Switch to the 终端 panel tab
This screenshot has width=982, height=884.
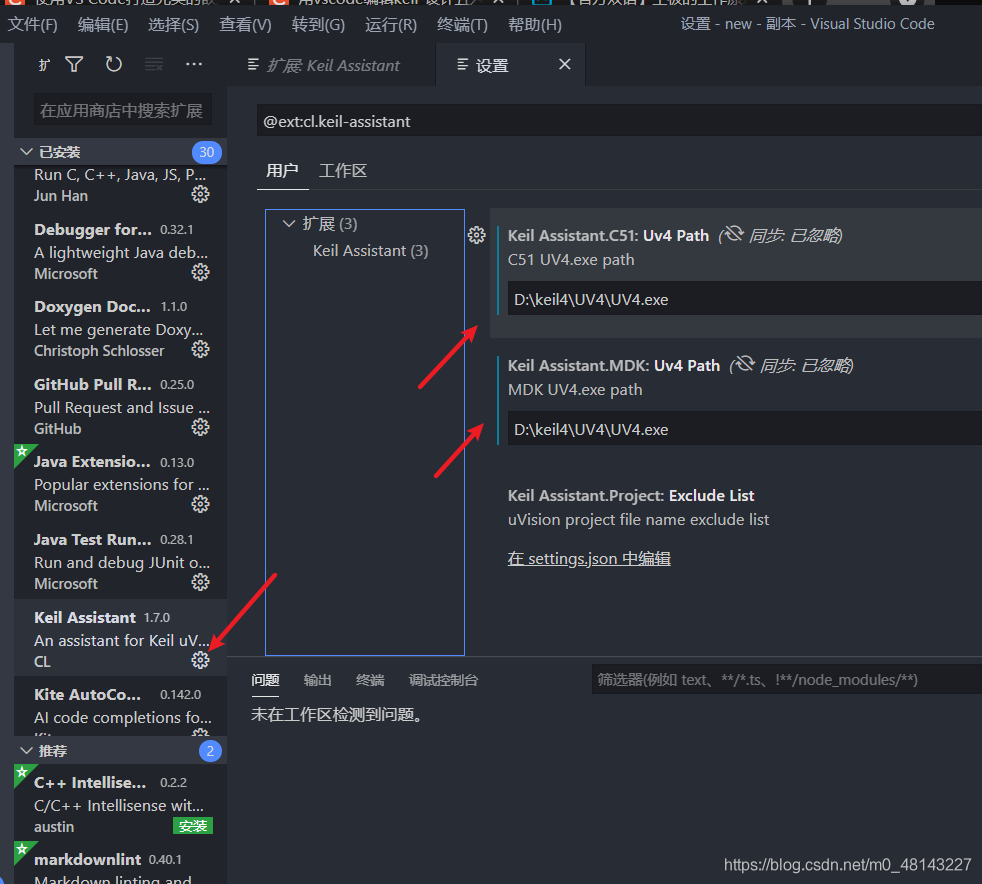point(370,680)
